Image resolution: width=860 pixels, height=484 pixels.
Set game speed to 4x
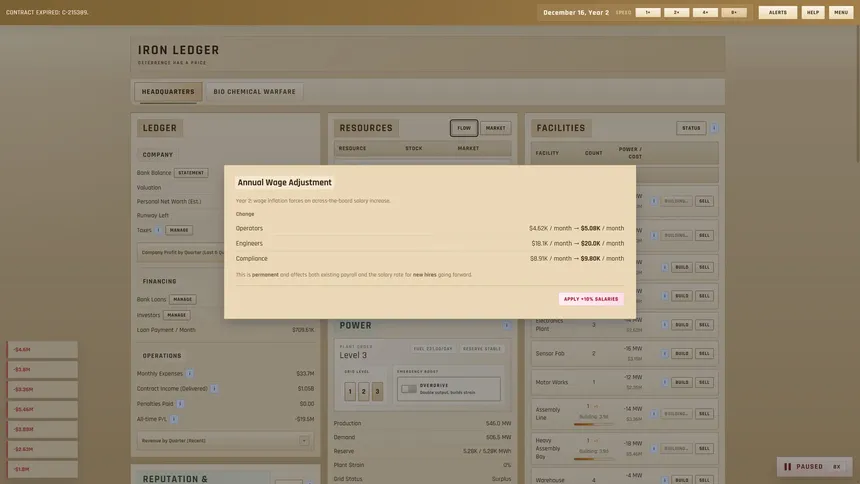click(x=705, y=12)
